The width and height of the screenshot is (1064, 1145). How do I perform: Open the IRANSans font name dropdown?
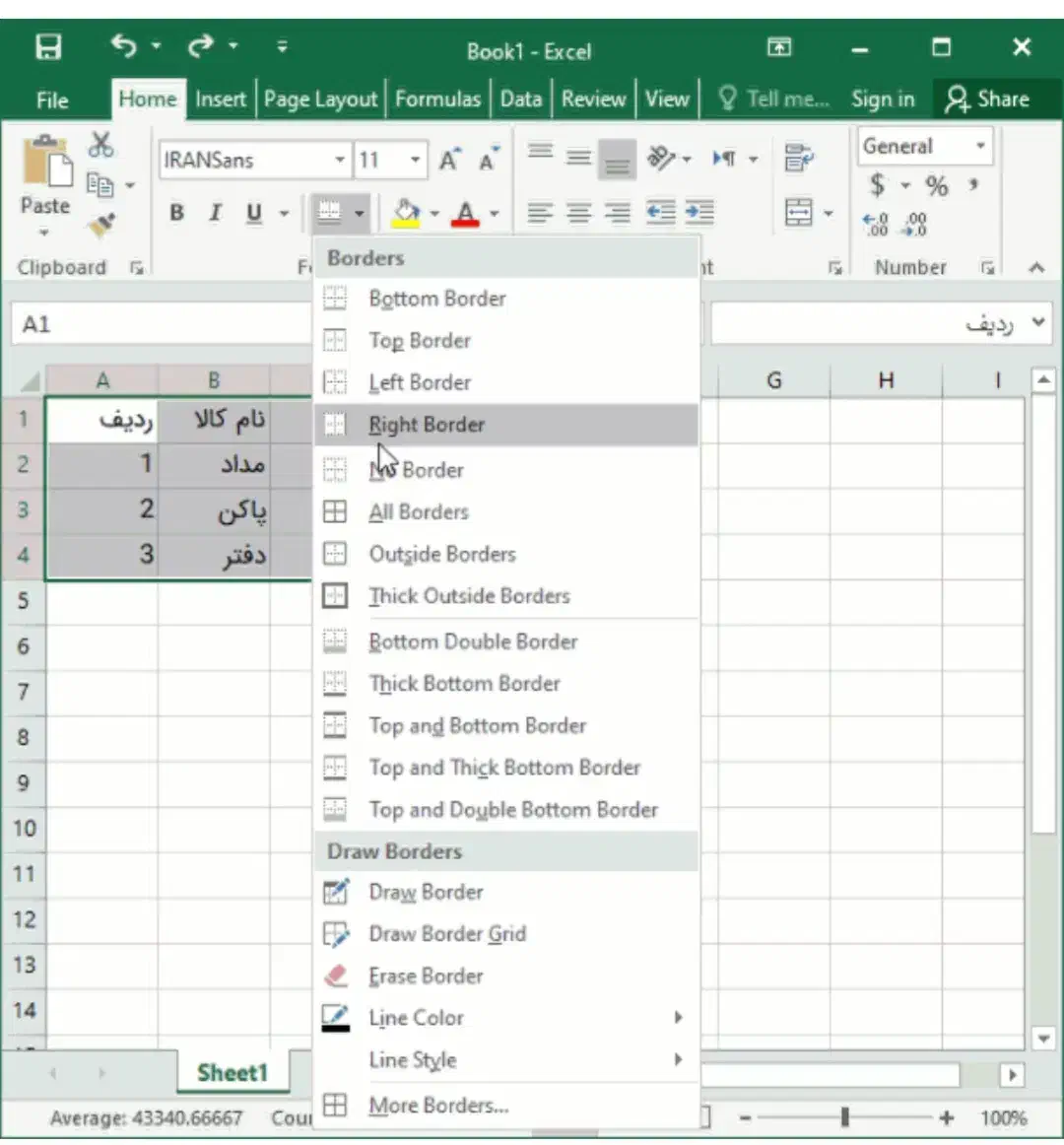339,160
